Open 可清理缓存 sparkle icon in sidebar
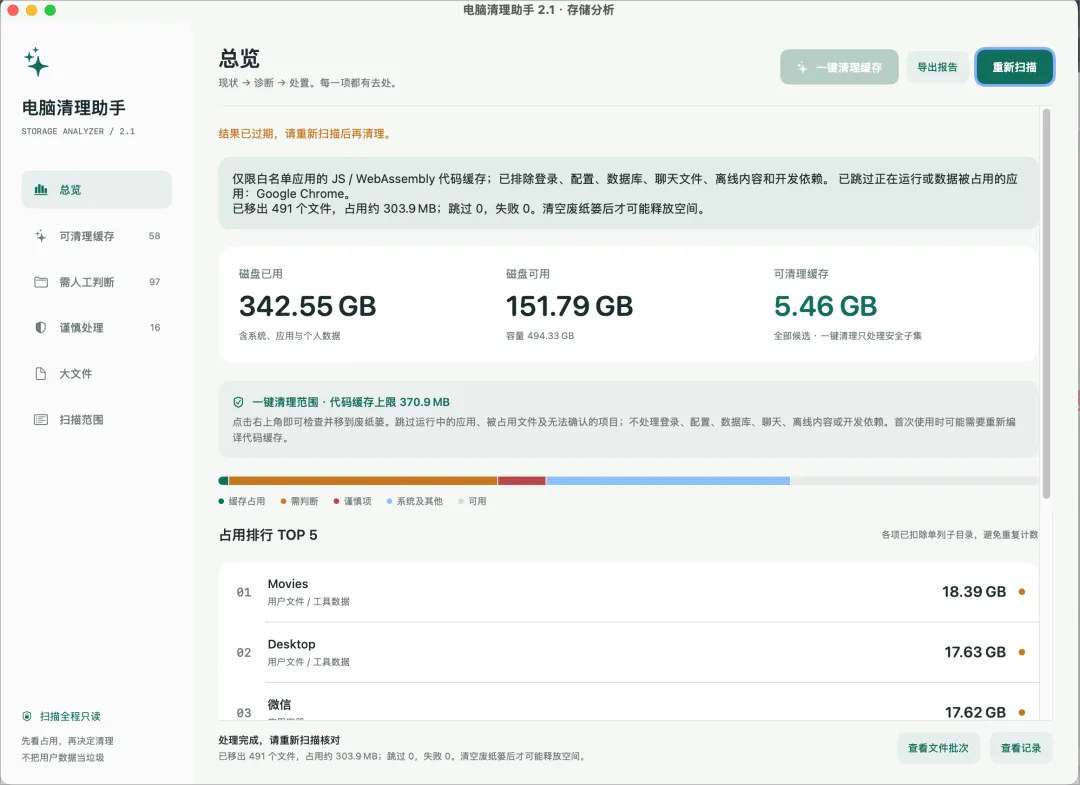This screenshot has width=1080, height=785. [x=41, y=236]
